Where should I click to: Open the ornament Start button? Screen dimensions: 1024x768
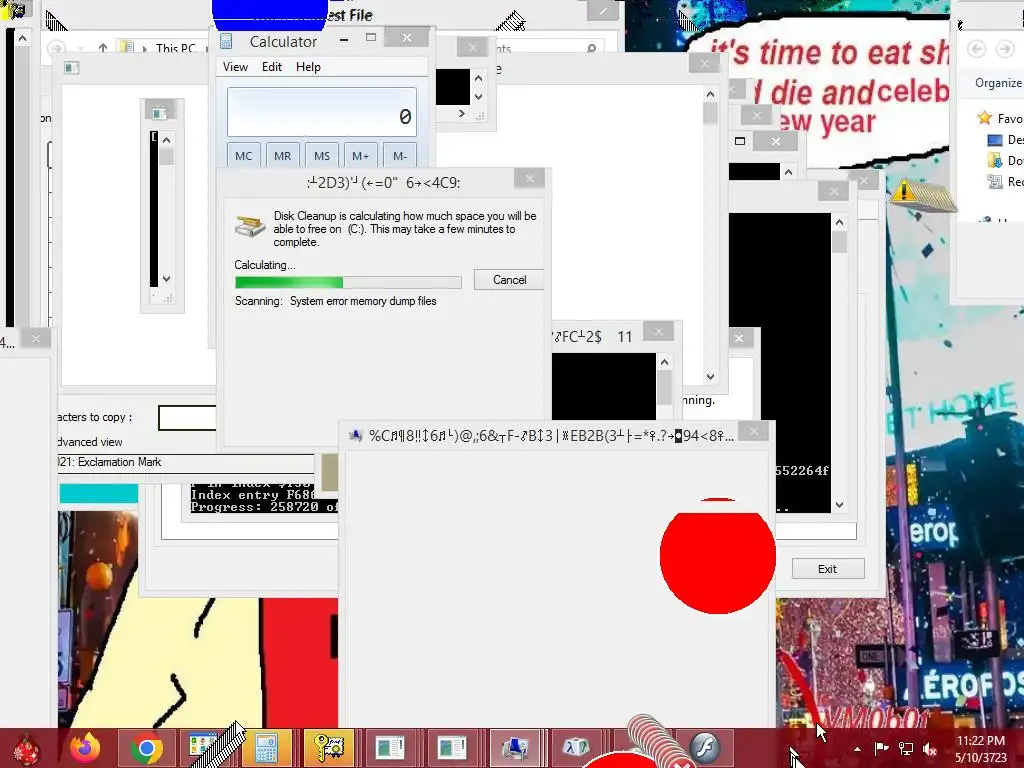27,750
